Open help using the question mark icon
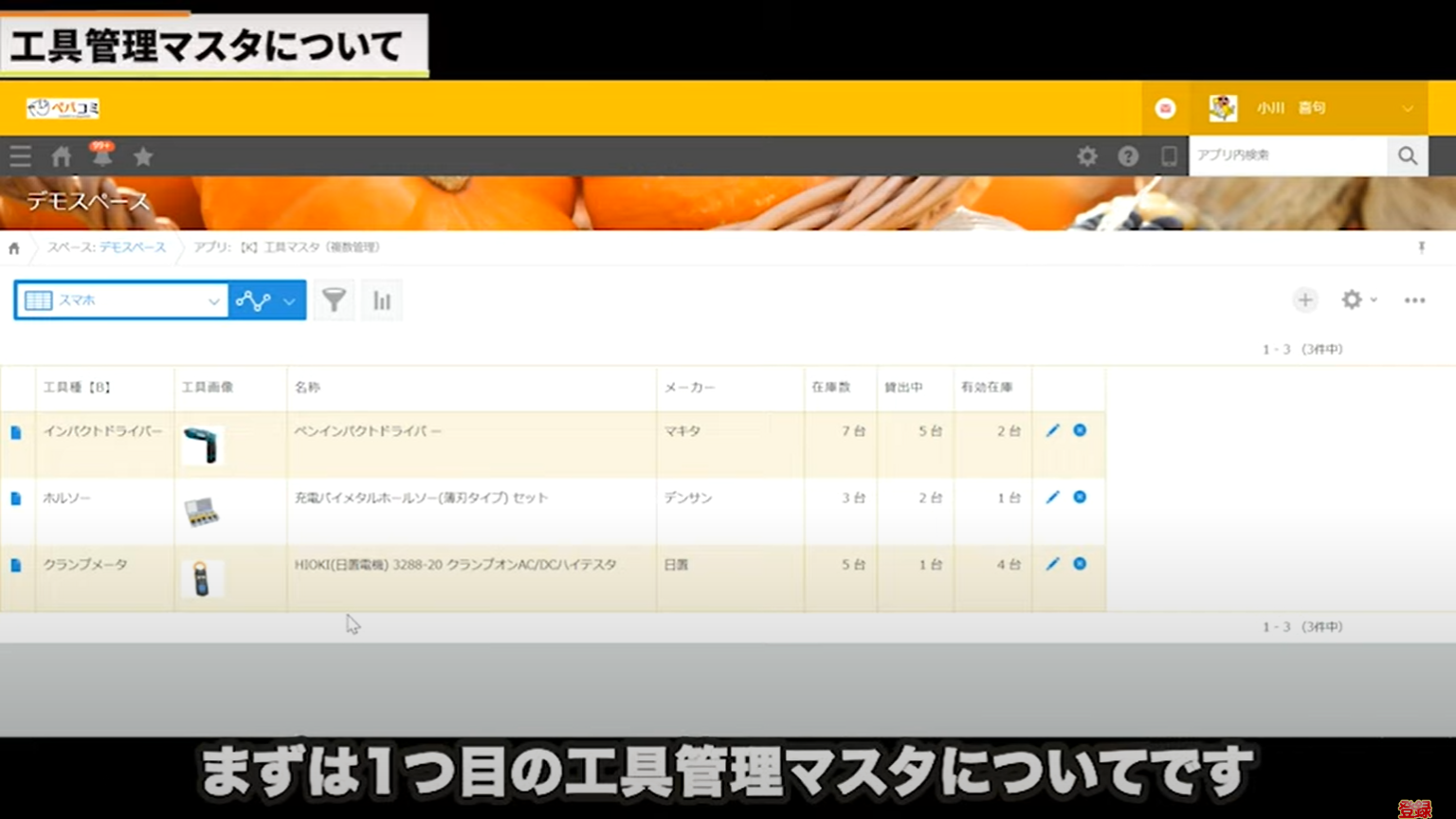1456x819 pixels. point(1127,155)
